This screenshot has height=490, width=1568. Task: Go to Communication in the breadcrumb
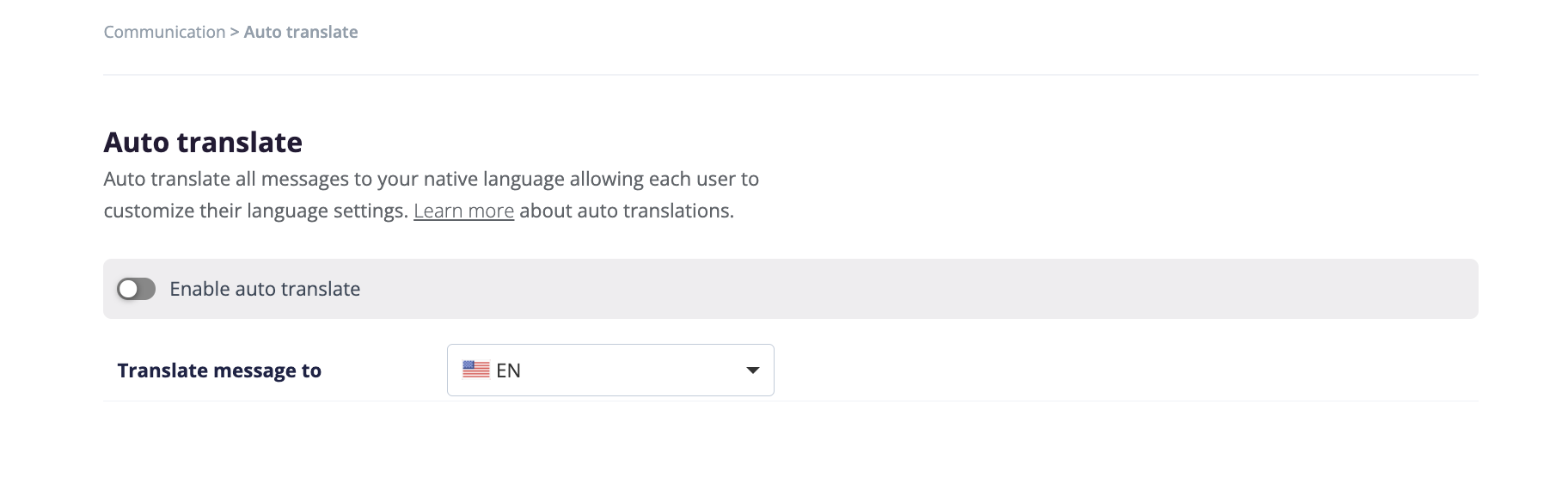click(x=164, y=32)
